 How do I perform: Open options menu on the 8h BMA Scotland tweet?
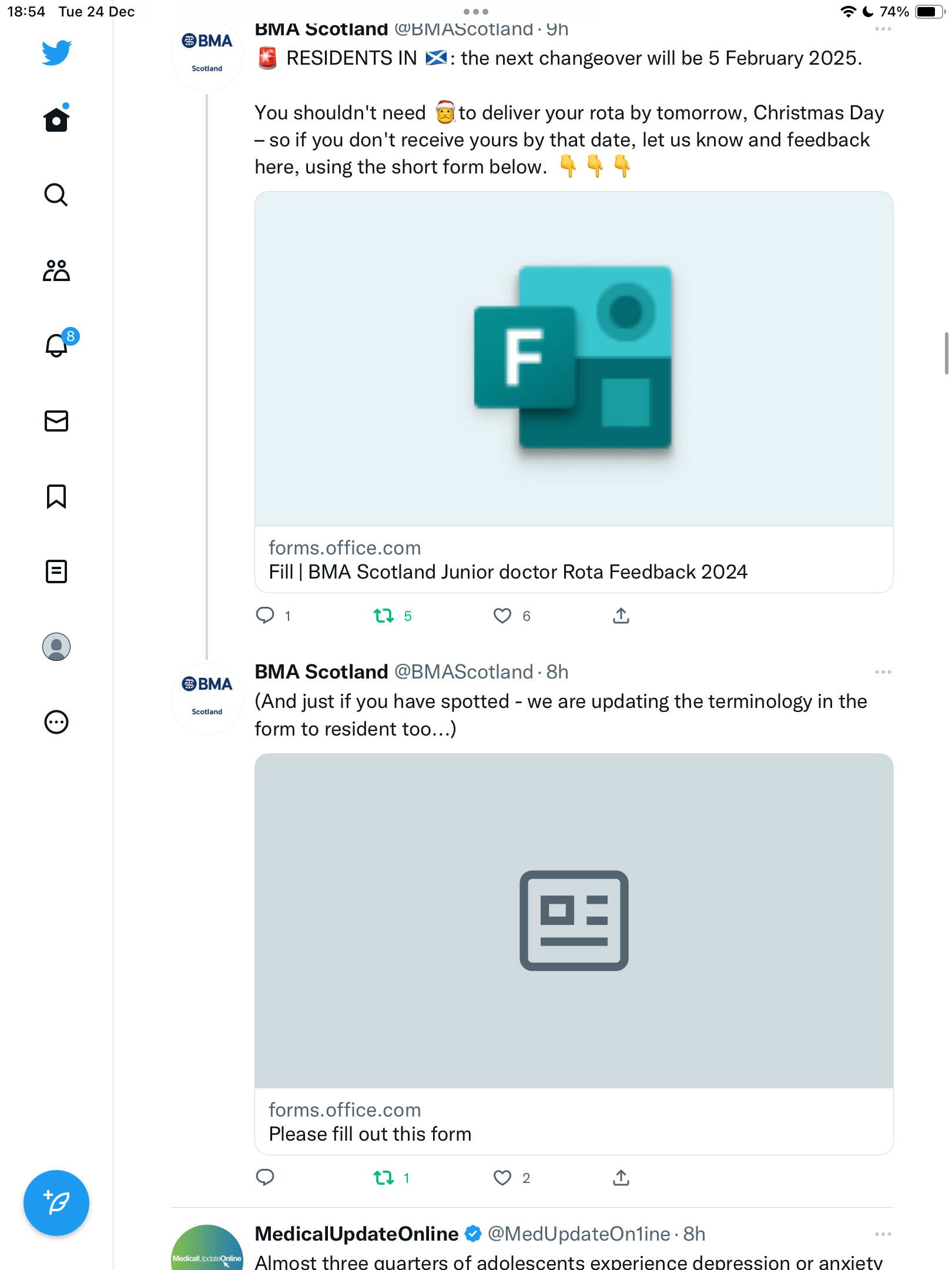(x=883, y=672)
